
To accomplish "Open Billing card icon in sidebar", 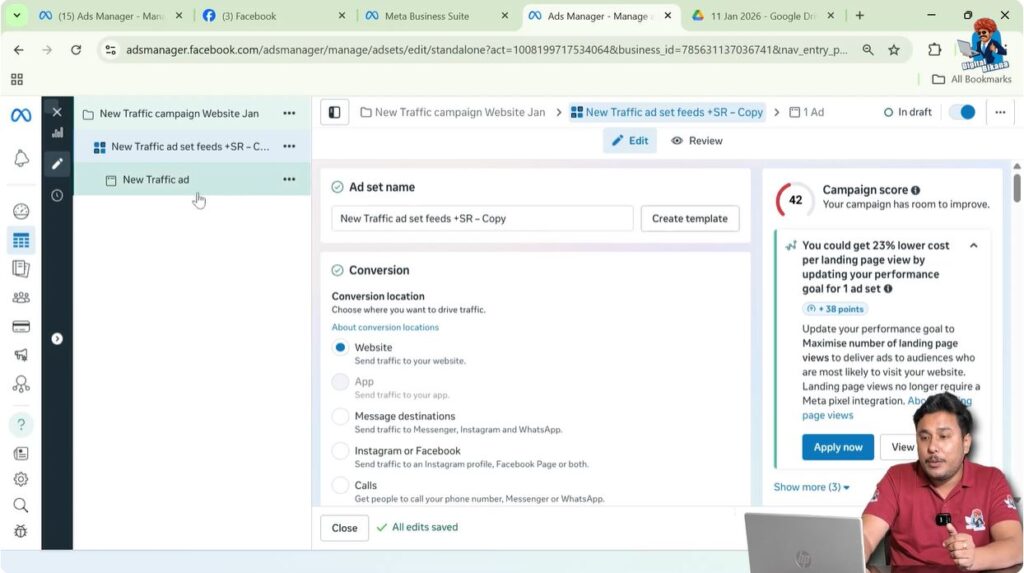I will 21,326.
